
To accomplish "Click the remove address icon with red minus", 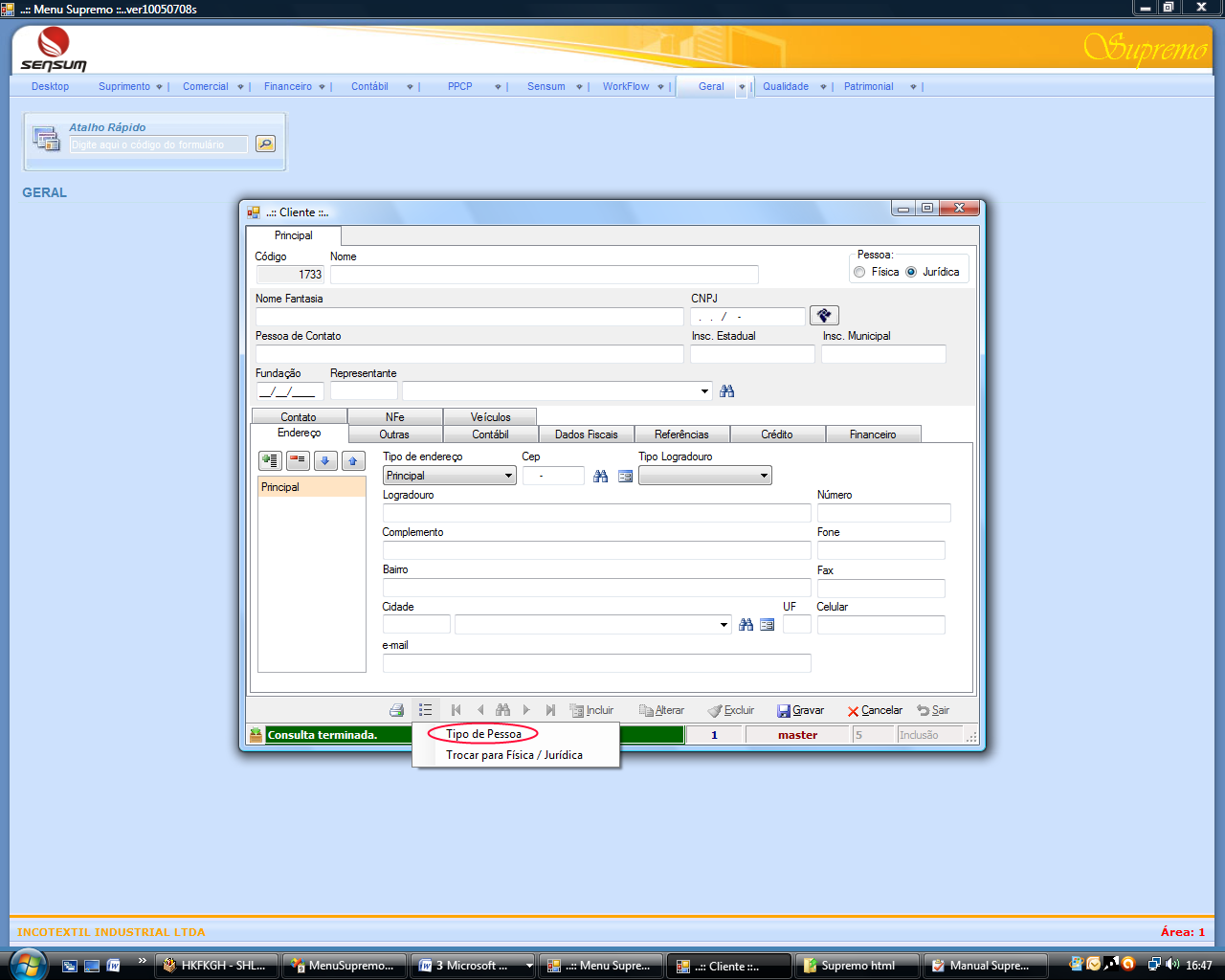I will 298,460.
